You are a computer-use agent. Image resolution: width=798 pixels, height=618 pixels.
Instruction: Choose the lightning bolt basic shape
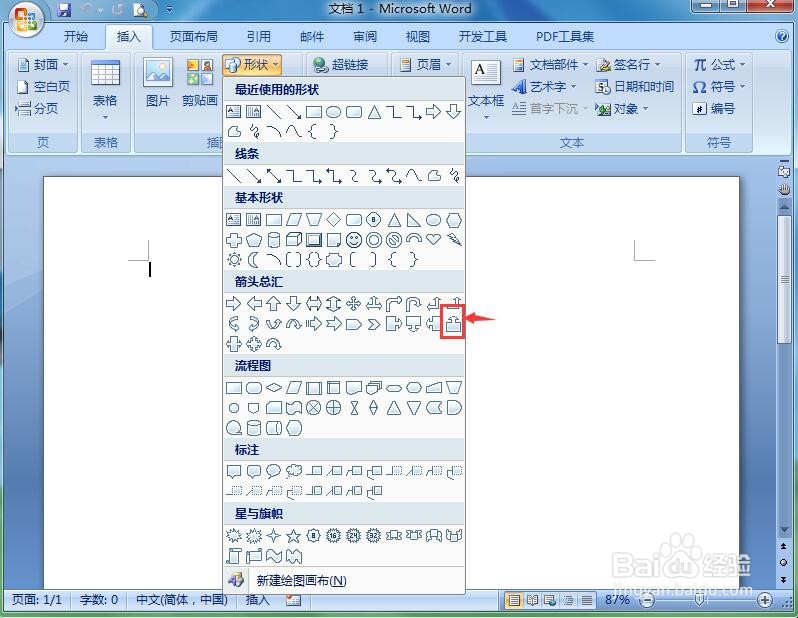click(x=453, y=239)
